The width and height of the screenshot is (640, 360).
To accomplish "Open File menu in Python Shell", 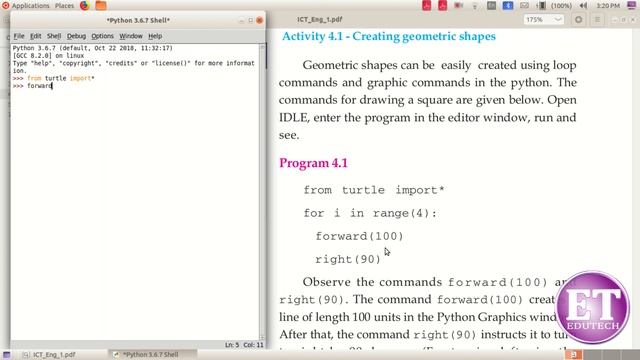I will [x=19, y=36].
